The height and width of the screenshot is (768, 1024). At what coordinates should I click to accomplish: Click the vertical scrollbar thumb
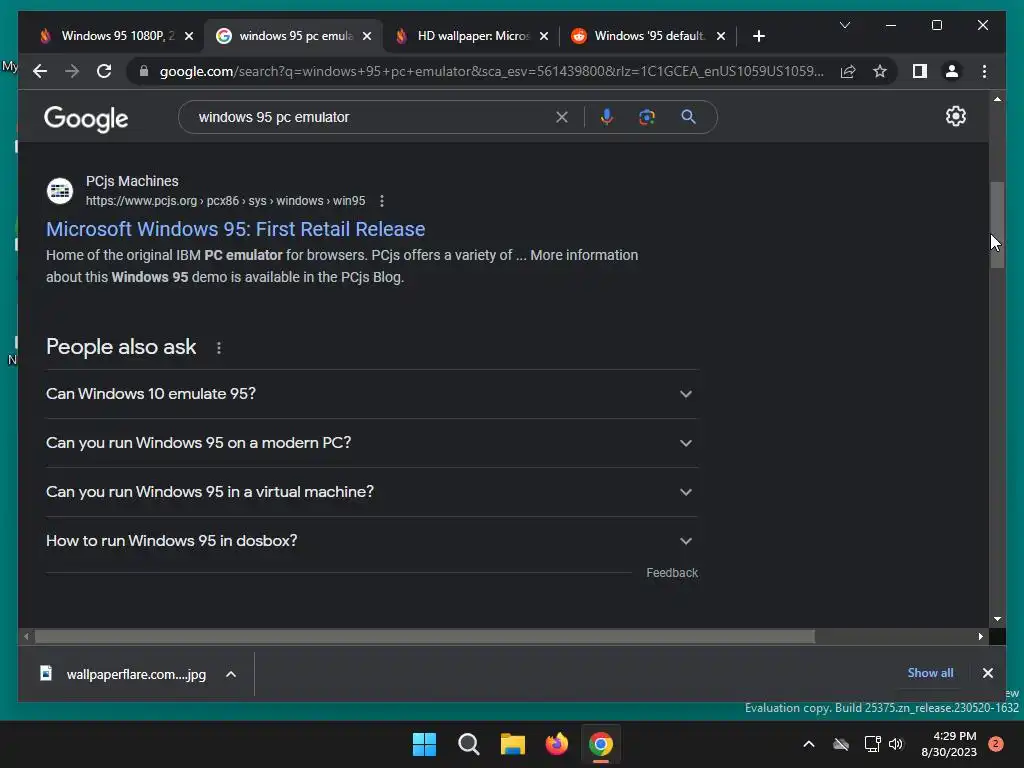997,225
